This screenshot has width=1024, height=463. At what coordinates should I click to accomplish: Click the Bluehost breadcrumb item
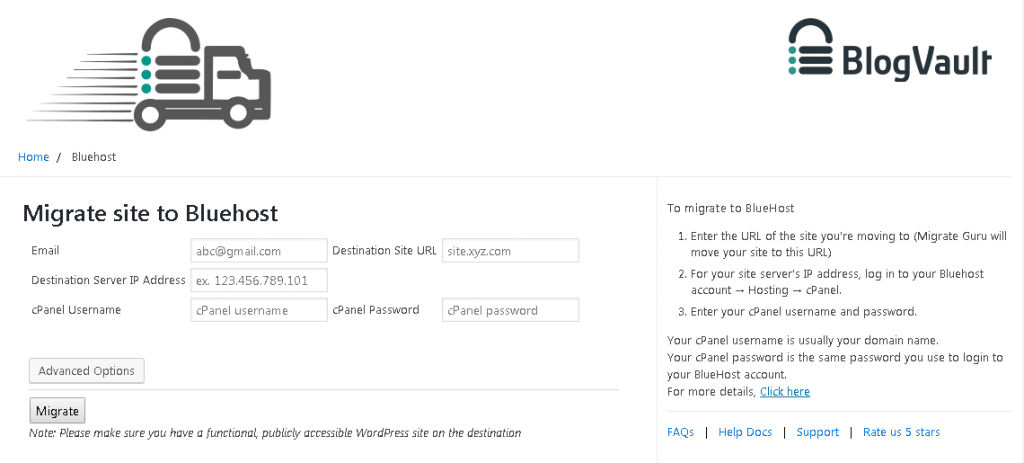[x=94, y=157]
